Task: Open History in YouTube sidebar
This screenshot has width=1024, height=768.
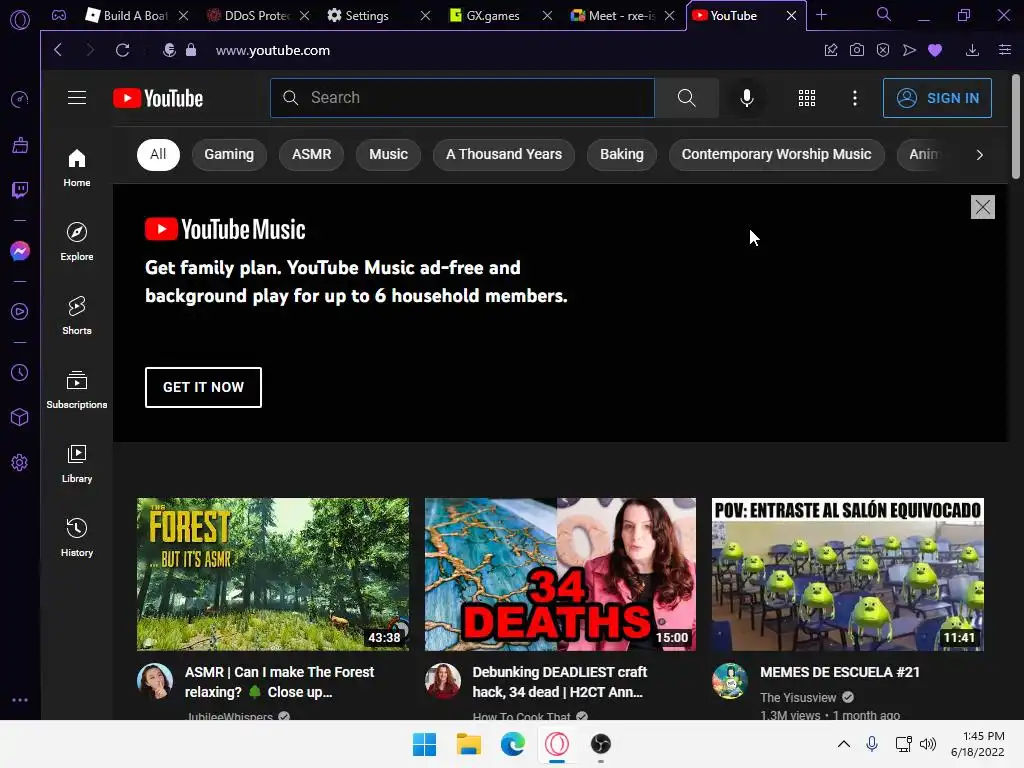Action: pos(77,537)
